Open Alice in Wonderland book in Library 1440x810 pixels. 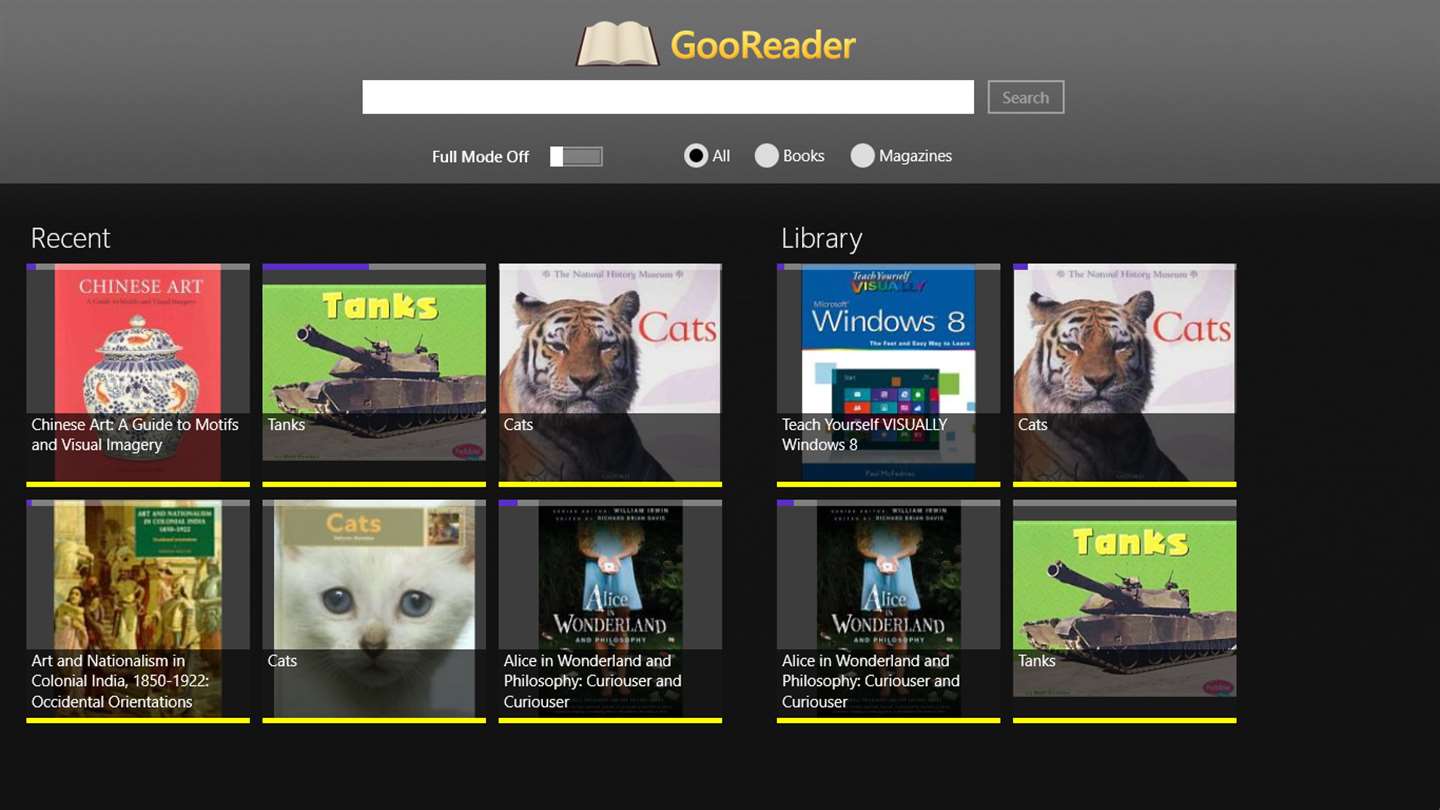coord(888,611)
